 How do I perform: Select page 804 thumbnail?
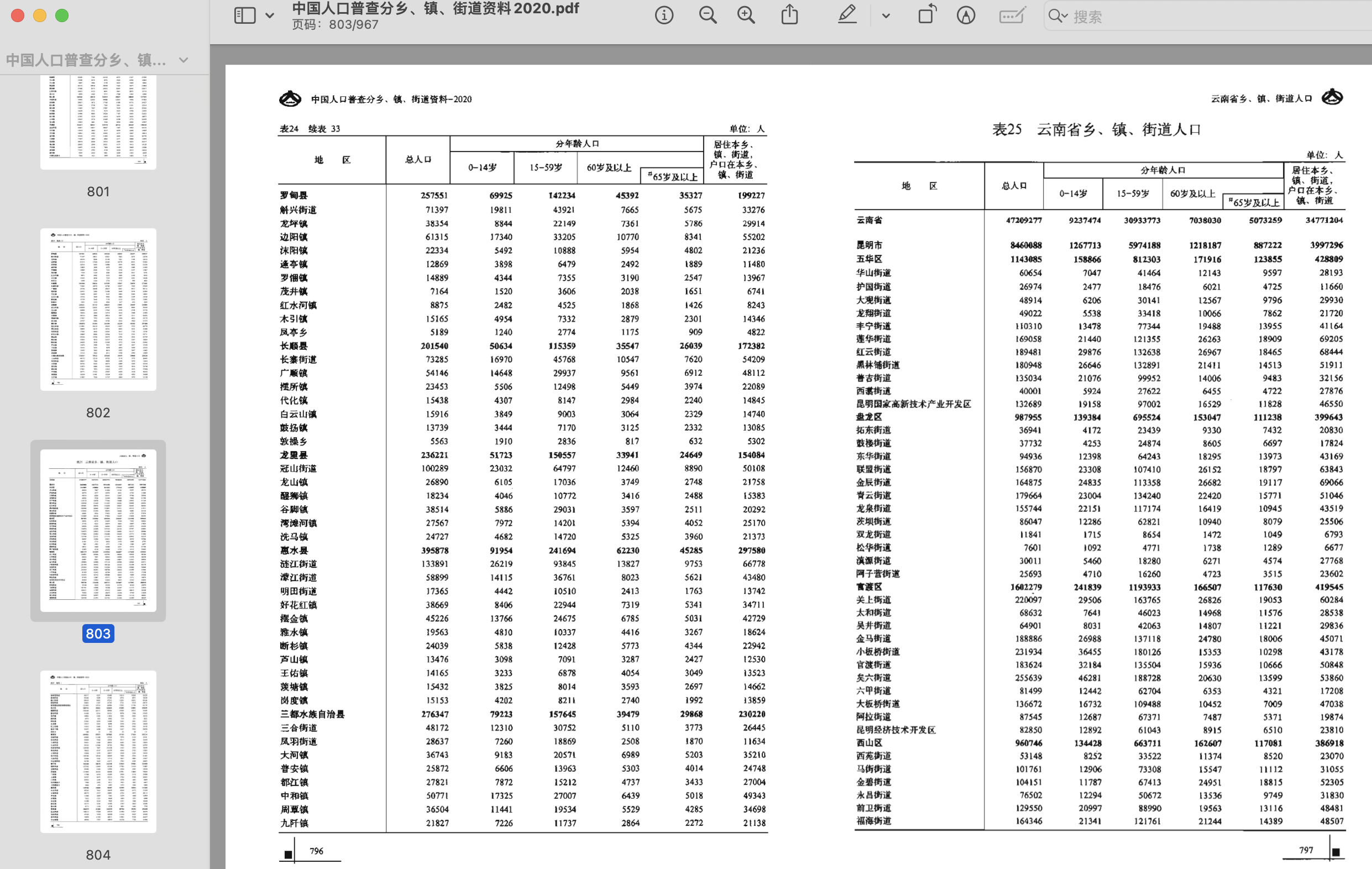coord(98,751)
